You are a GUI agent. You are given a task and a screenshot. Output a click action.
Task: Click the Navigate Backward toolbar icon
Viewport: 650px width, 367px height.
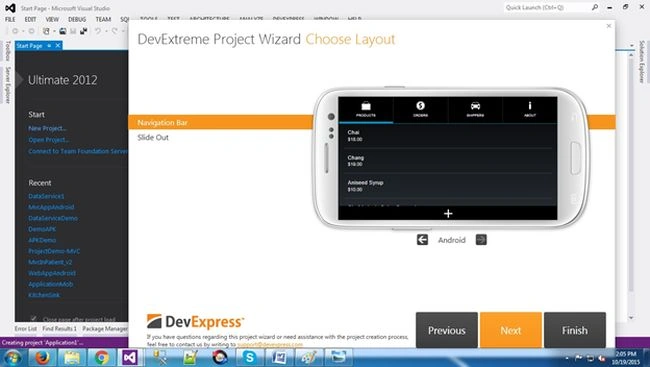[x=15, y=31]
